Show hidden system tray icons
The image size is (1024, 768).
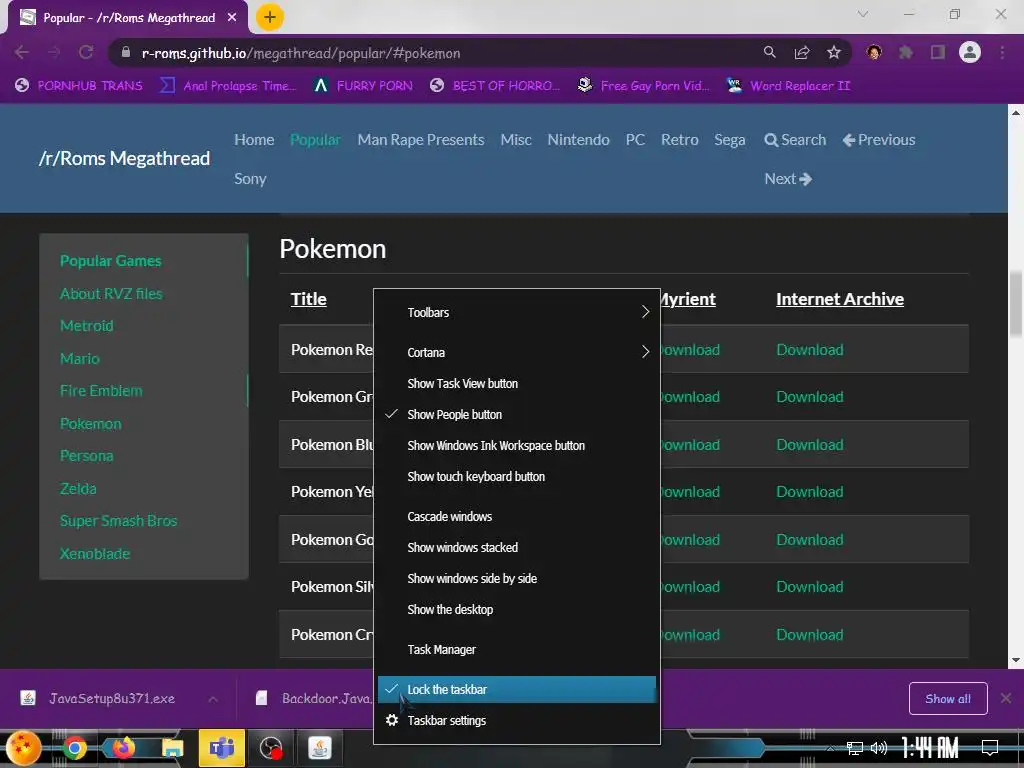pos(829,748)
